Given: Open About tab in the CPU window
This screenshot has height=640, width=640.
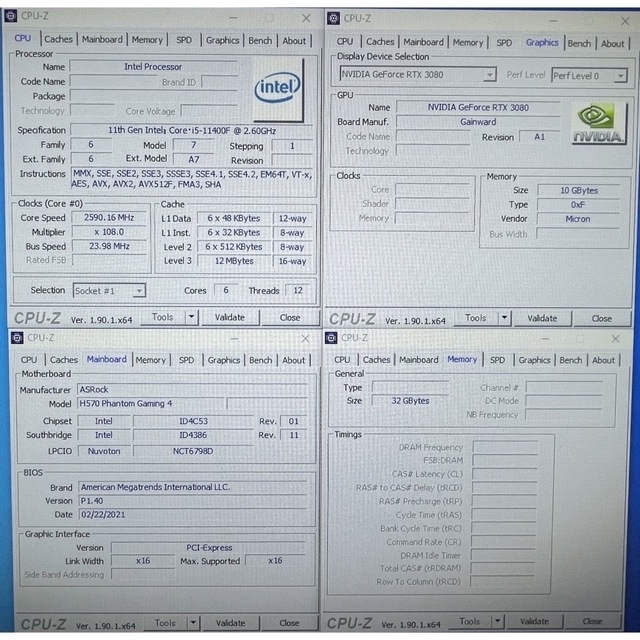Looking at the screenshot, I should click(x=294, y=41).
